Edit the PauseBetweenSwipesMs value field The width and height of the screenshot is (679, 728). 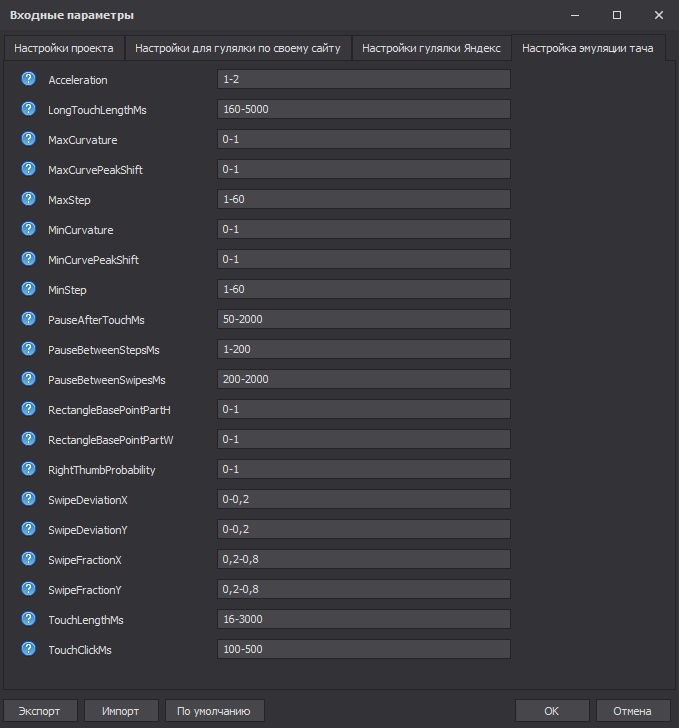tap(364, 379)
